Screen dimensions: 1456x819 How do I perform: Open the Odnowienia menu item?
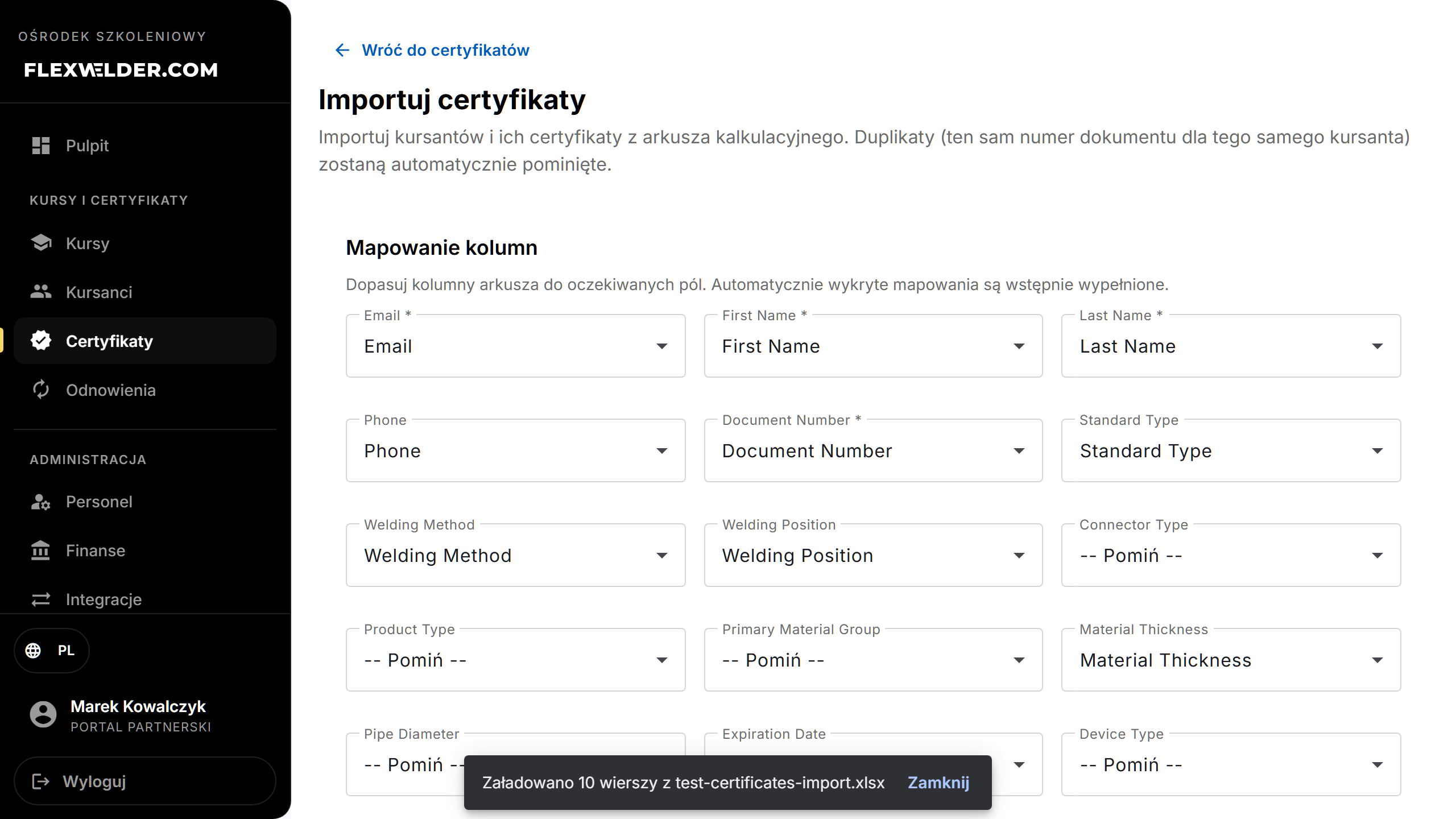click(145, 390)
